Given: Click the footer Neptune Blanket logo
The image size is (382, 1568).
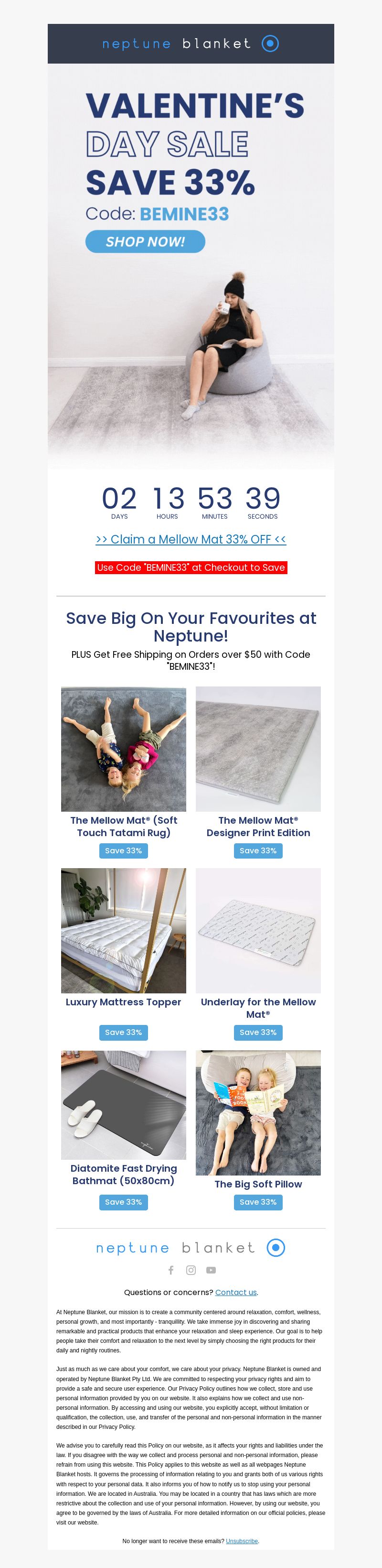Looking at the screenshot, I should 191,1247.
